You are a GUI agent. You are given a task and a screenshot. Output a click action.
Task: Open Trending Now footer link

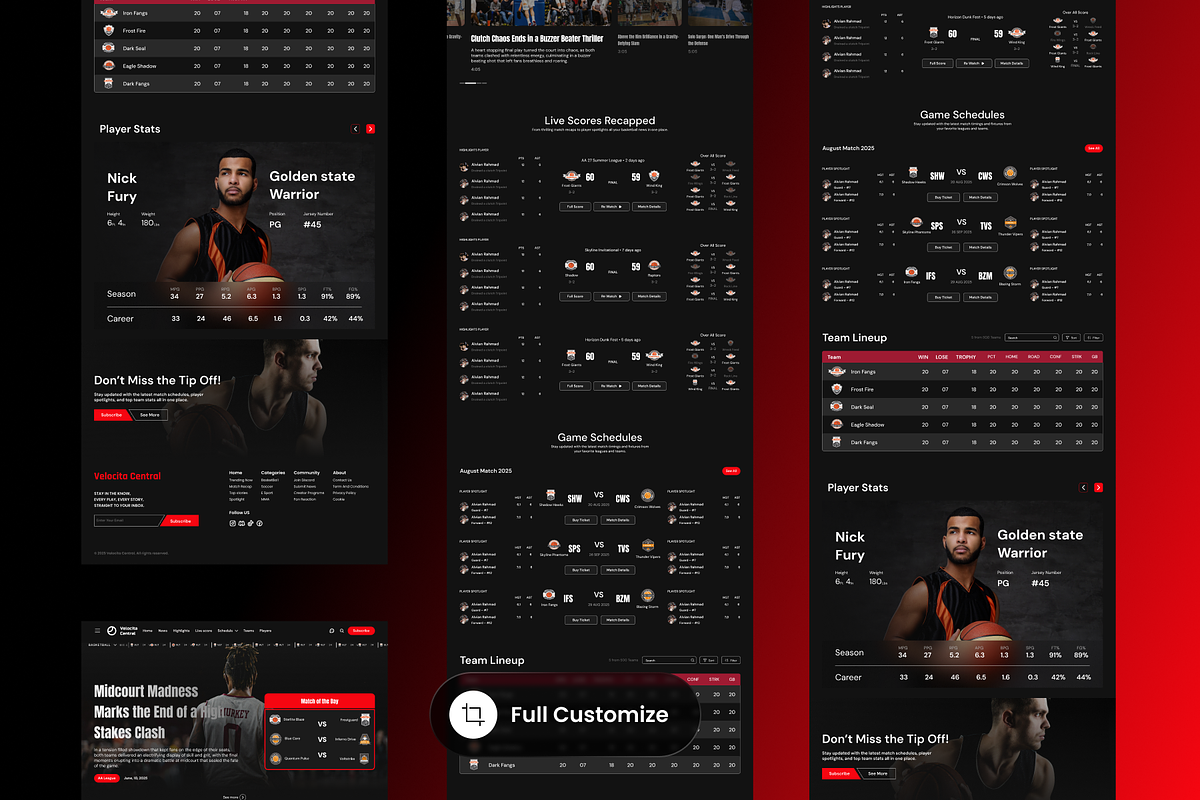(241, 480)
